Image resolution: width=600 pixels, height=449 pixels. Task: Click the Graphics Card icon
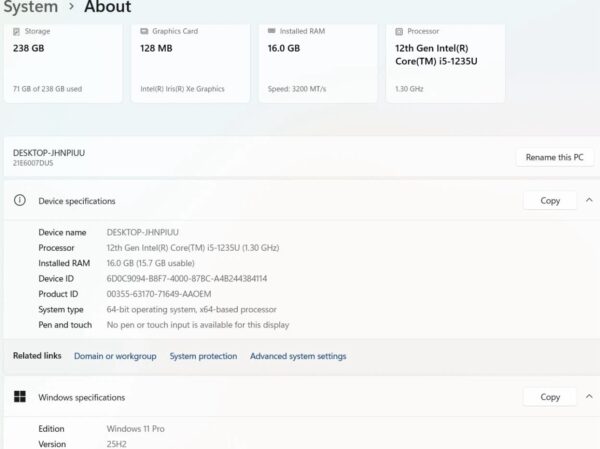coord(145,32)
